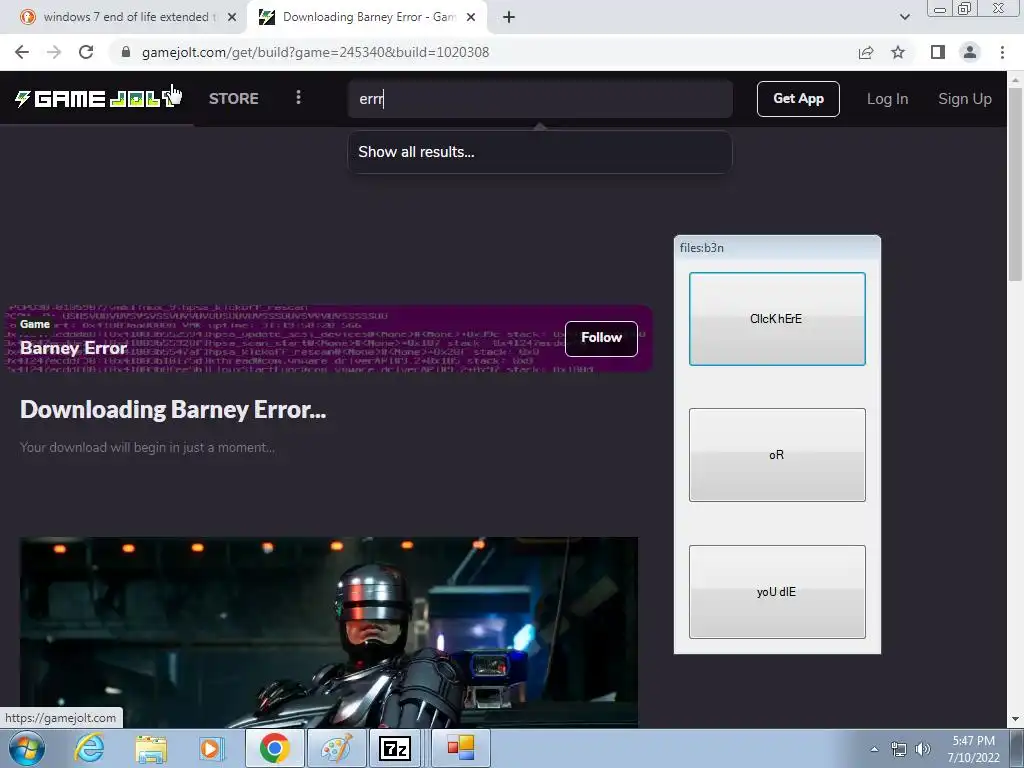Open the Log In link

pos(887,99)
